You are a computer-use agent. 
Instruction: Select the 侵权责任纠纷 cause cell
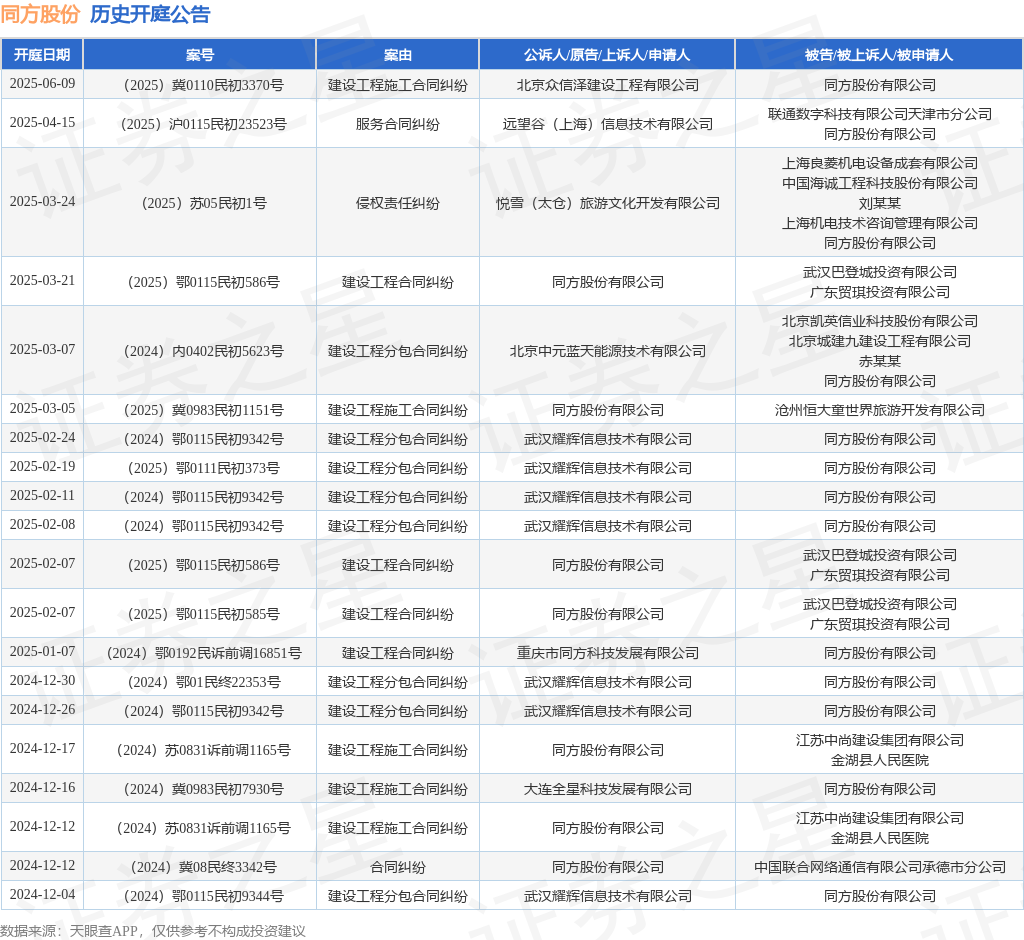(398, 203)
